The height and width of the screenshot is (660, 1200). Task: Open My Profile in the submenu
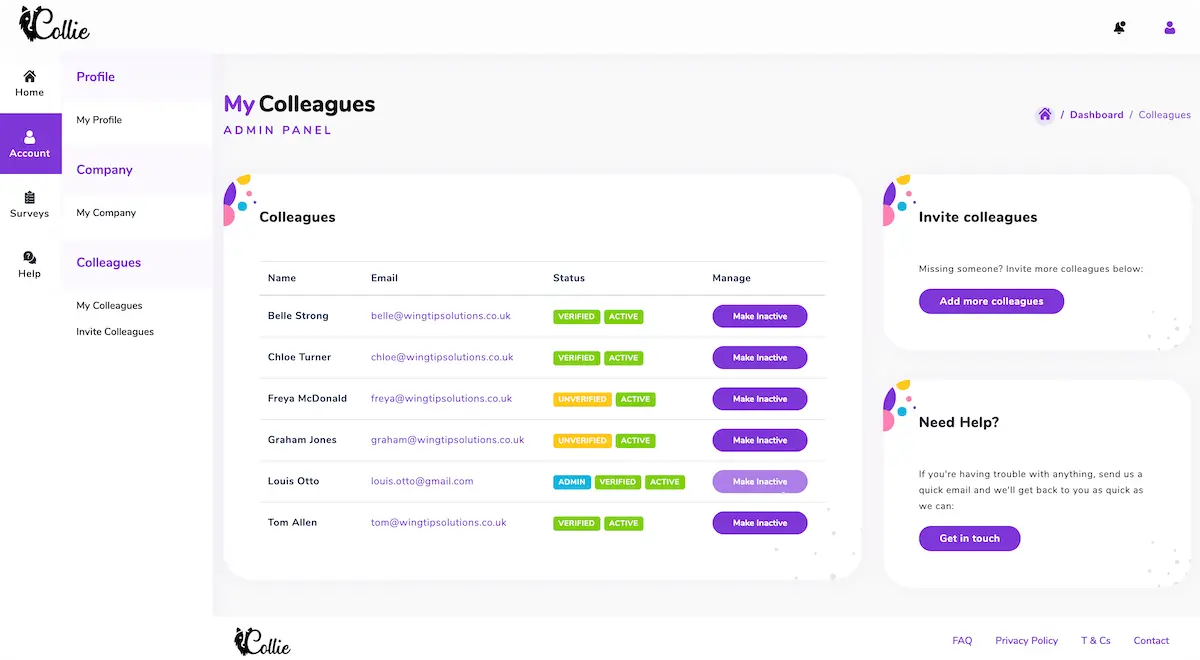99,120
